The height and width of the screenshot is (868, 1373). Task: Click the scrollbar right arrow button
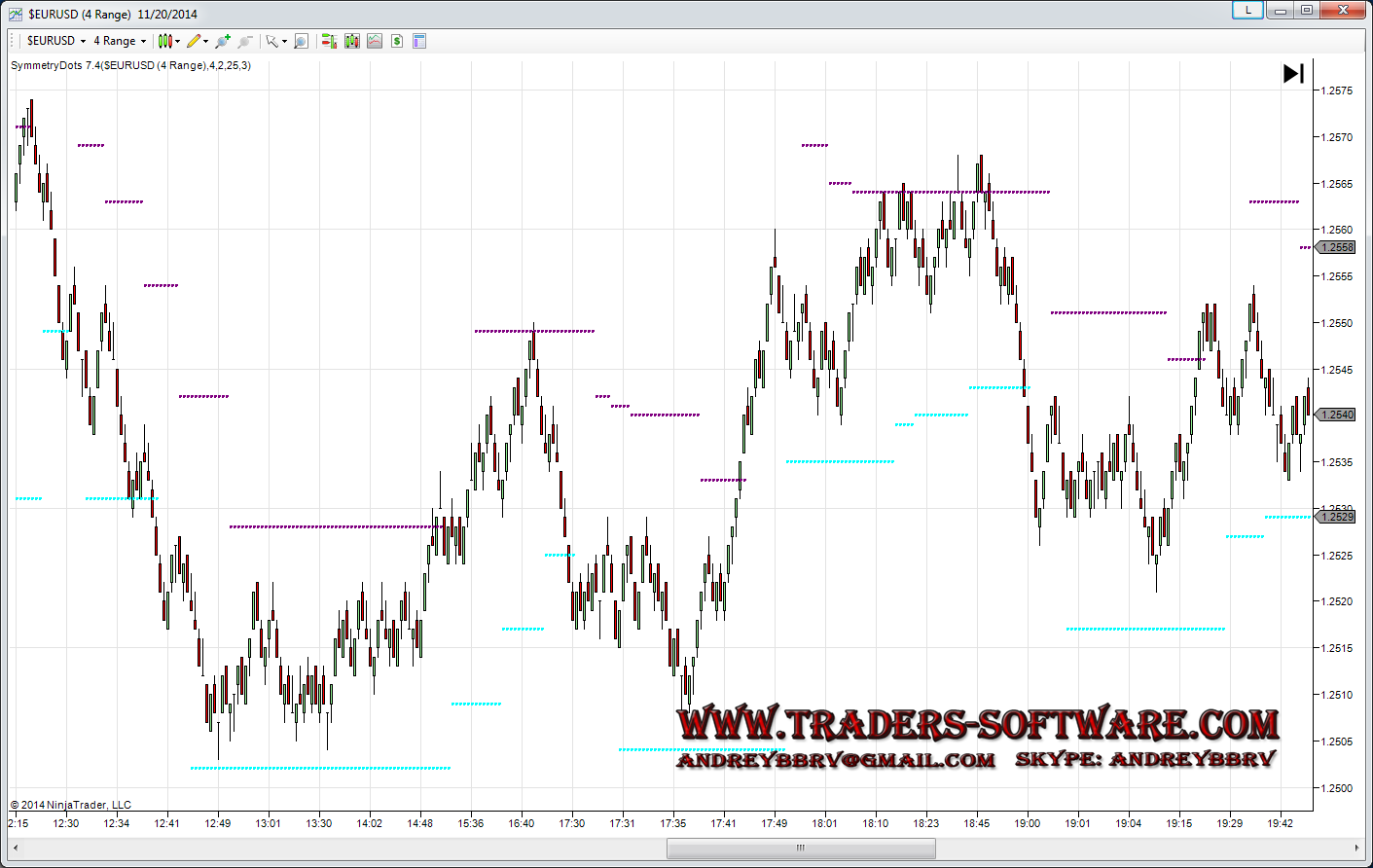click(1357, 848)
